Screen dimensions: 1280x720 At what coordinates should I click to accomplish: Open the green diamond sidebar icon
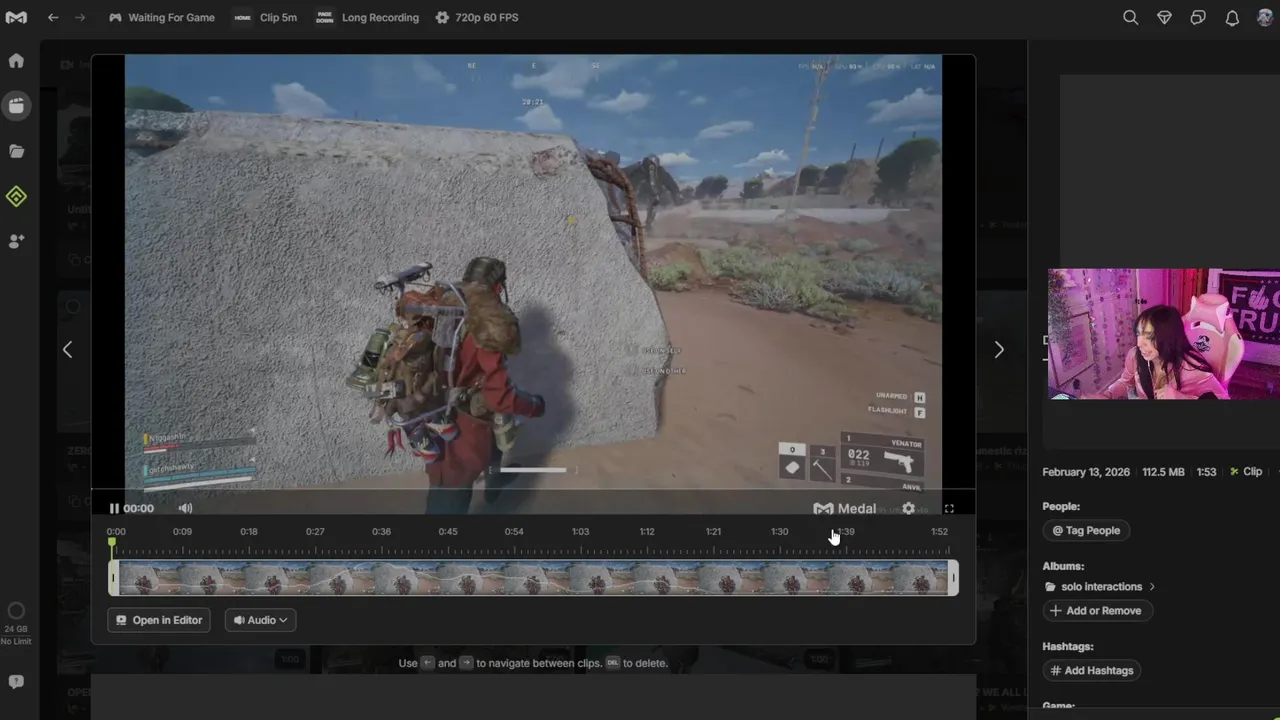click(x=16, y=197)
